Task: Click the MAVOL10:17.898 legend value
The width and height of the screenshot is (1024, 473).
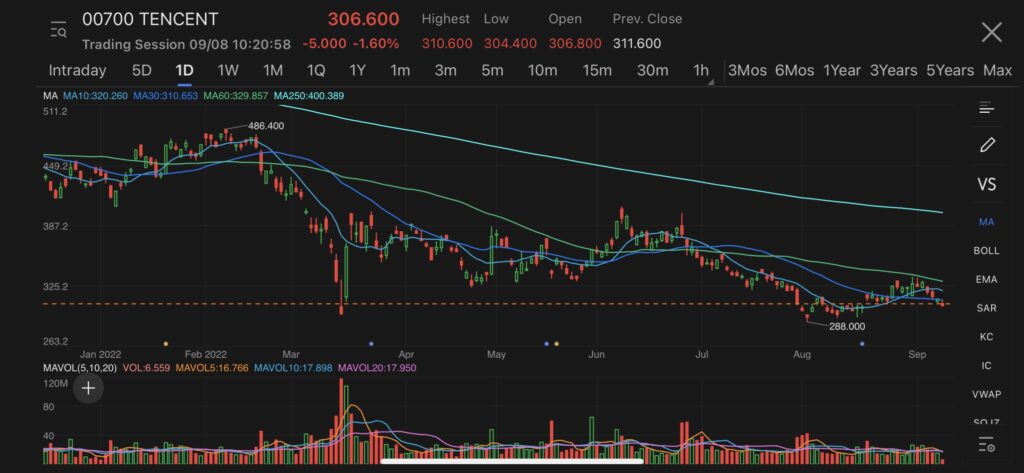Action: click(x=293, y=368)
